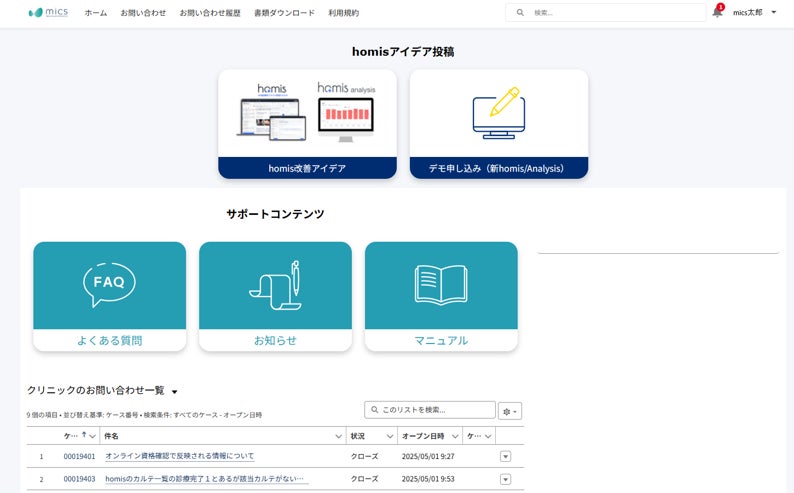Click the magnifier icon in header search
Image resolution: width=794 pixels, height=493 pixels.
[x=520, y=13]
